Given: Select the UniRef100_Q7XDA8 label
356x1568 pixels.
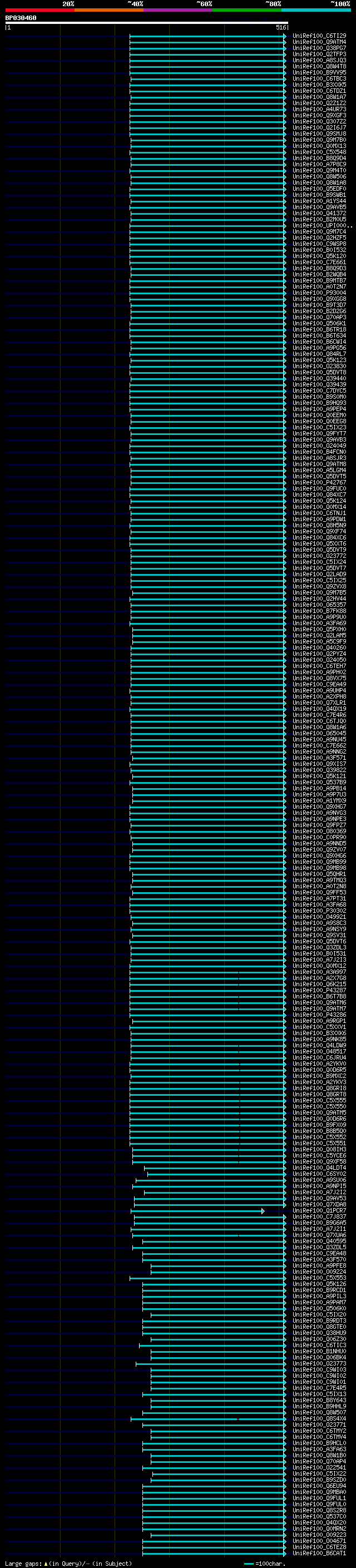Looking at the screenshot, I should (319, 1204).
